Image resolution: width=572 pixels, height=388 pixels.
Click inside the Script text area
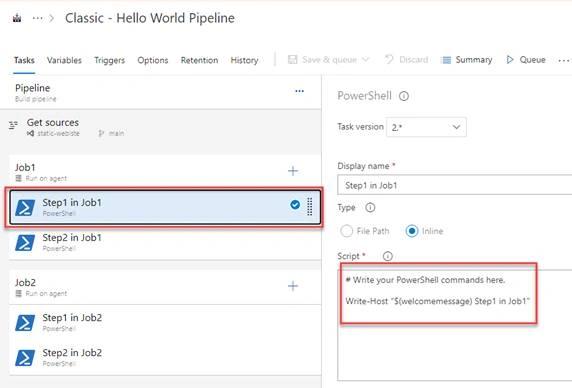point(455,325)
